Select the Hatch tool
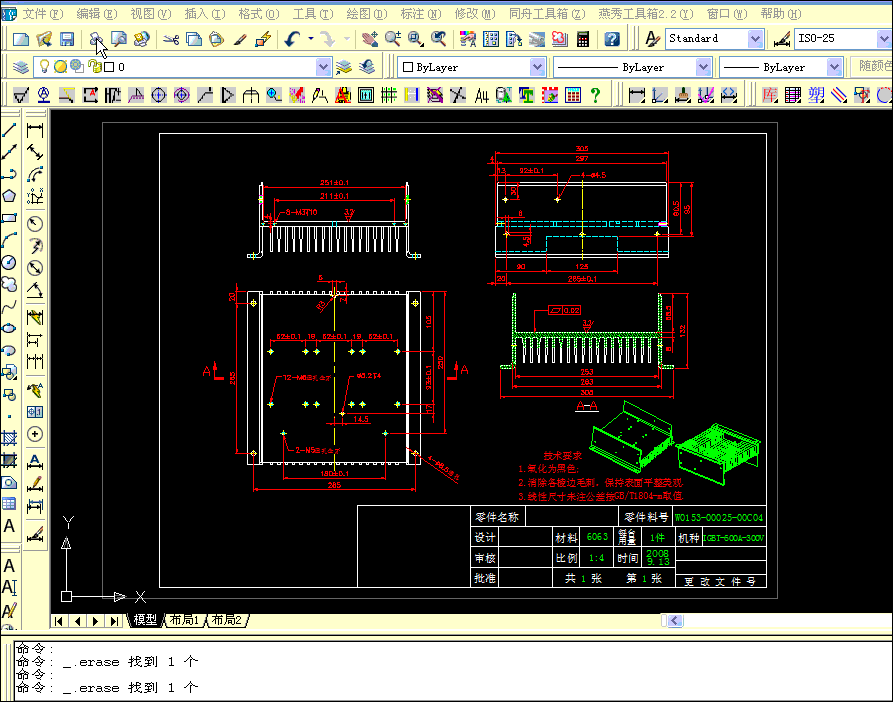Screen dimensions: 893x702 pyautogui.click(x=9, y=438)
